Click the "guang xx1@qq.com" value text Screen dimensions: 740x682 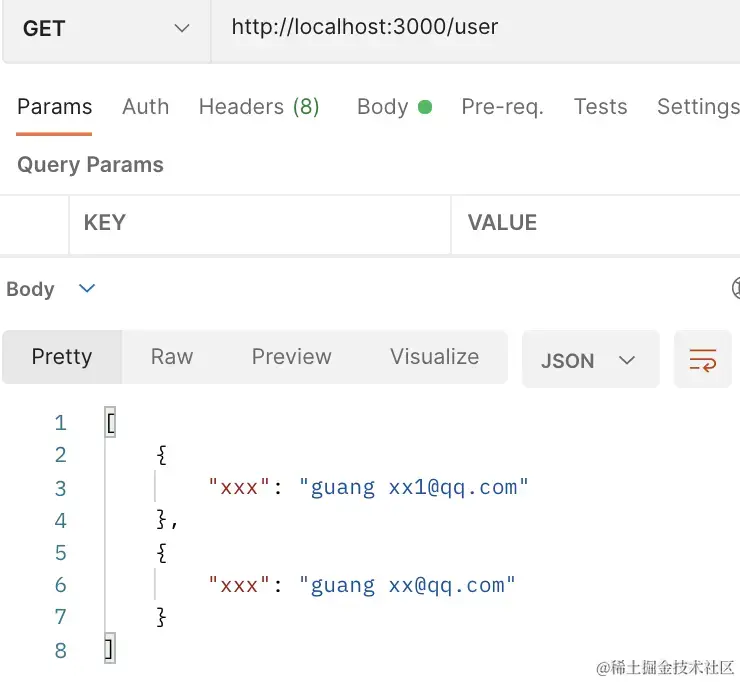[x=413, y=488]
